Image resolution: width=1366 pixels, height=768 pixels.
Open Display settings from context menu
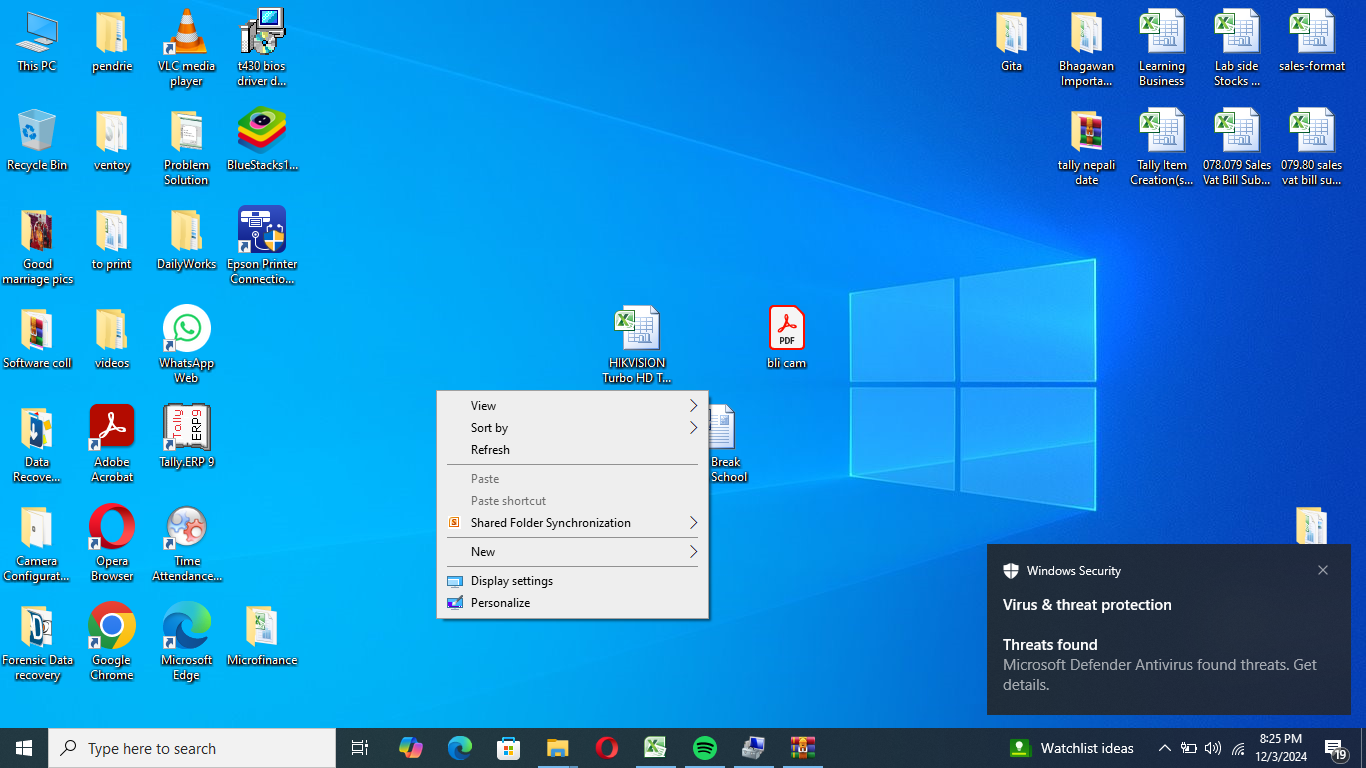pyautogui.click(x=512, y=581)
